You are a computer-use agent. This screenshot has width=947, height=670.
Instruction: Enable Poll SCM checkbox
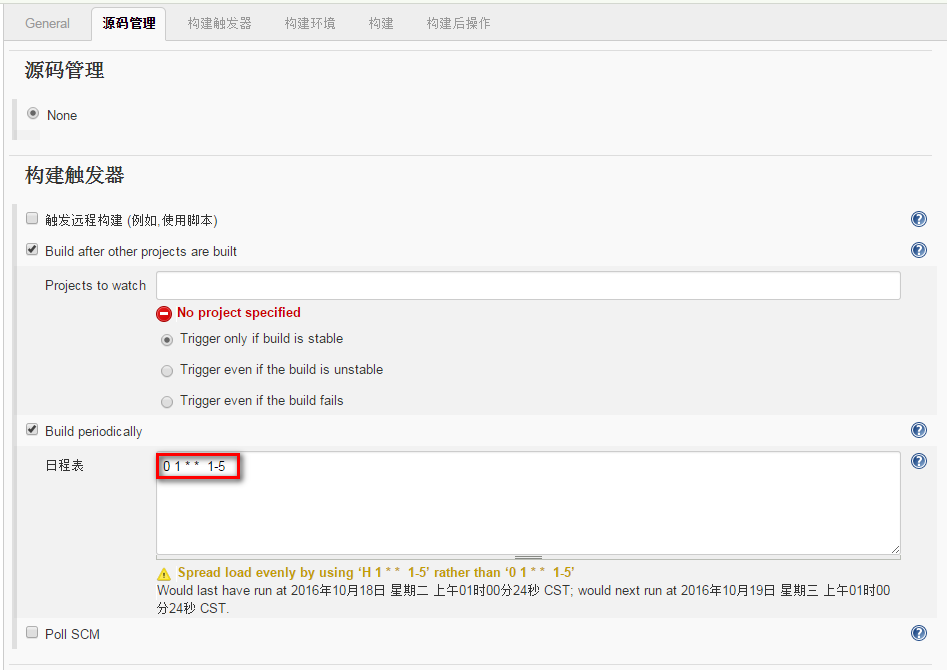coord(32,633)
